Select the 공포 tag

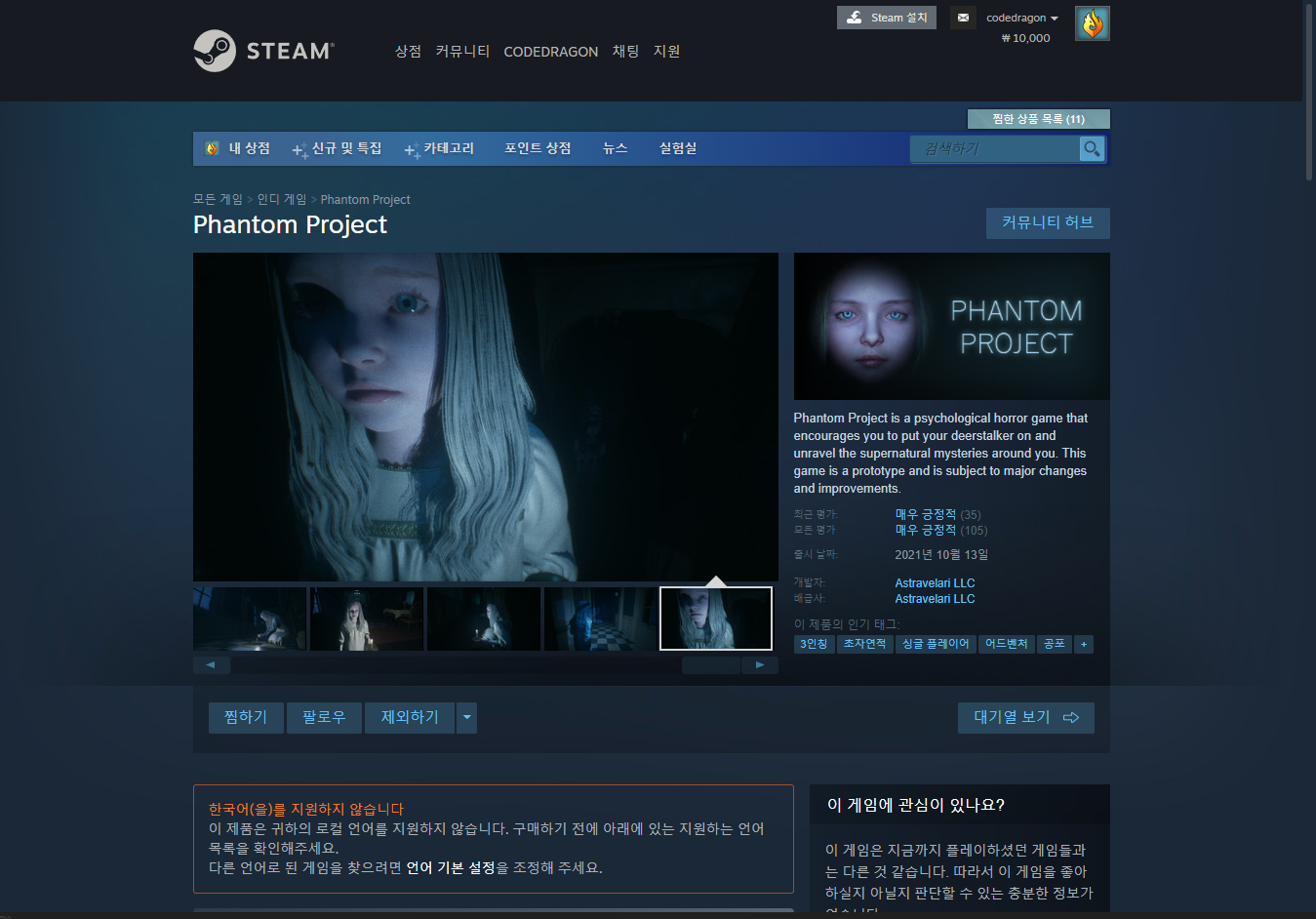pyautogui.click(x=1054, y=644)
